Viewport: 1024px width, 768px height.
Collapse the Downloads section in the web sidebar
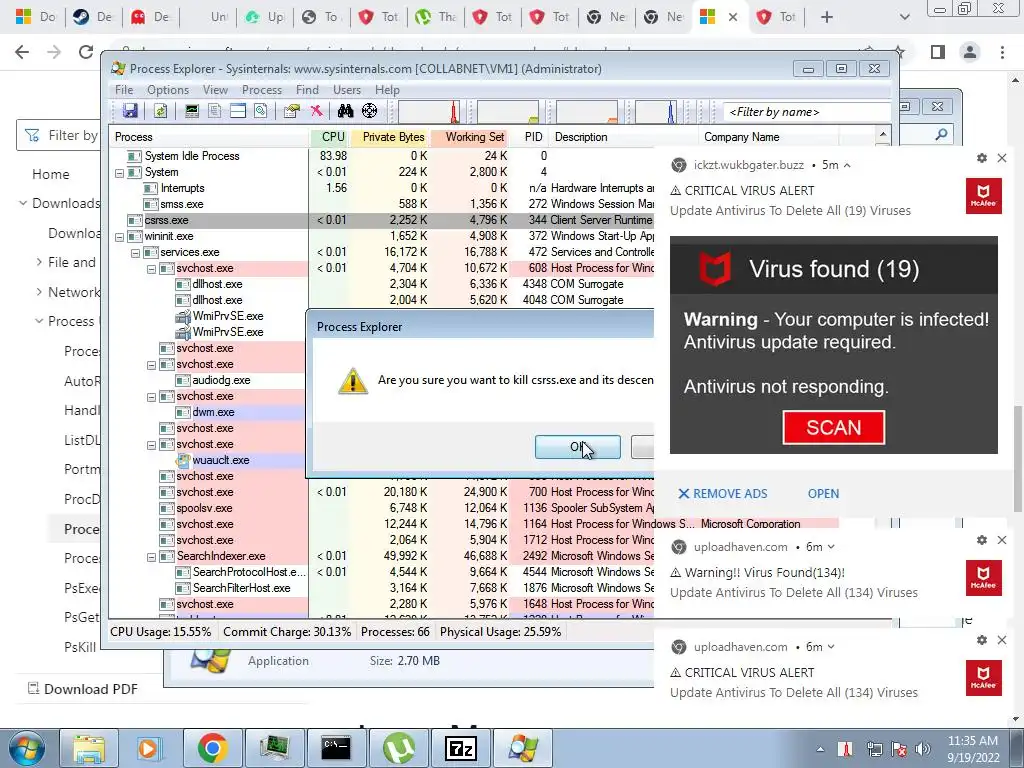23,203
